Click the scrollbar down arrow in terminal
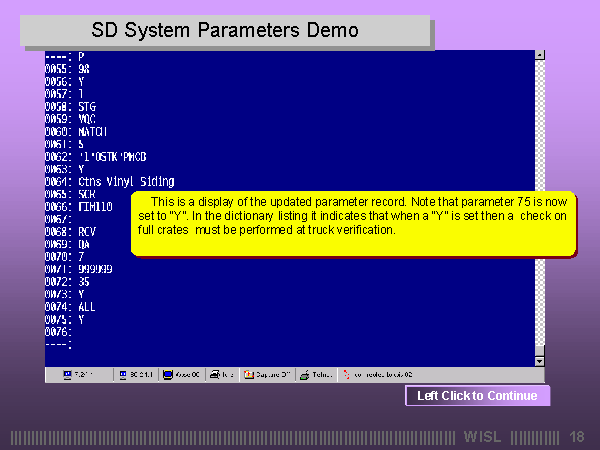Viewport: 600px width, 450px height. tap(540, 361)
